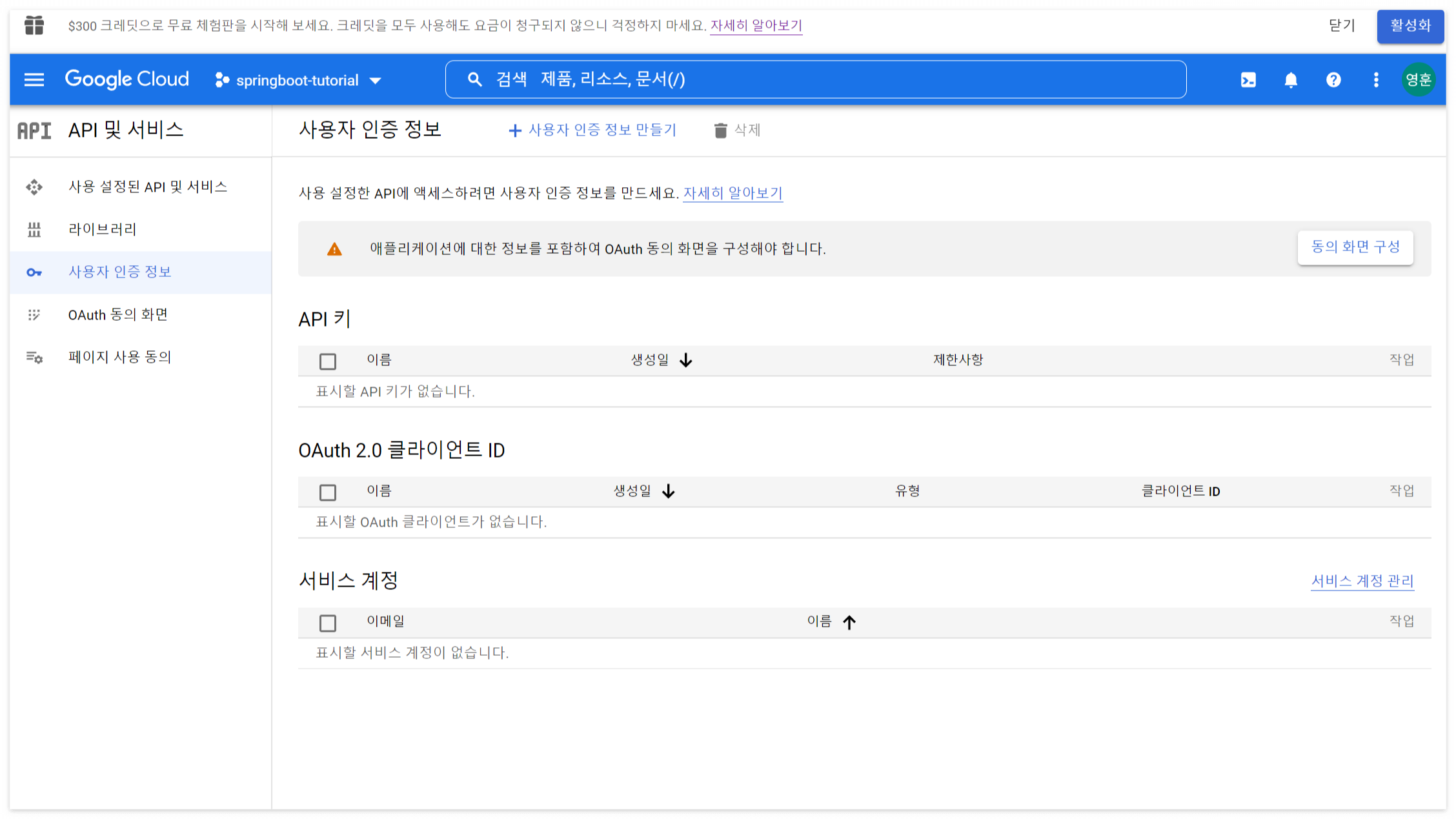Open the springboot-tutorial project dropdown

[x=298, y=80]
